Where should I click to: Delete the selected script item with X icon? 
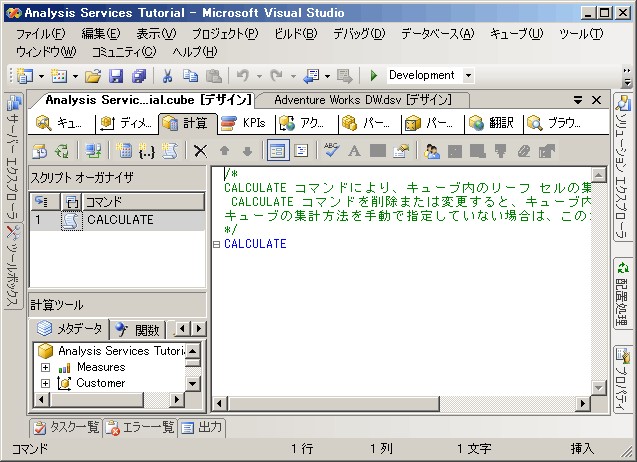tap(200, 151)
